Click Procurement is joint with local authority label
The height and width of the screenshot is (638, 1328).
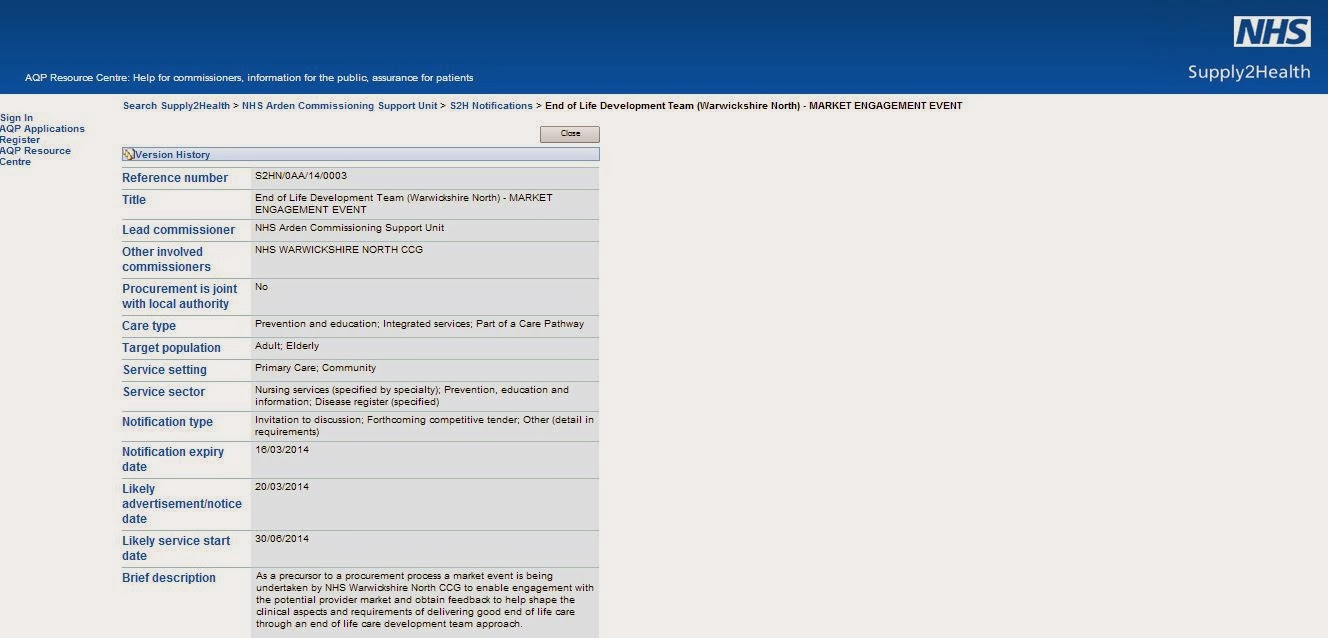[x=180, y=297]
